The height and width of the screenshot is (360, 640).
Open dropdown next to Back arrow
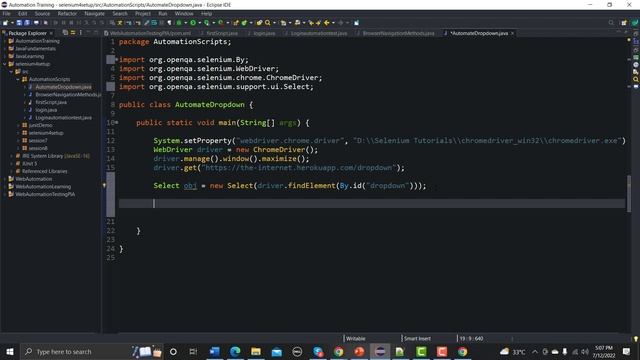click(333, 23)
